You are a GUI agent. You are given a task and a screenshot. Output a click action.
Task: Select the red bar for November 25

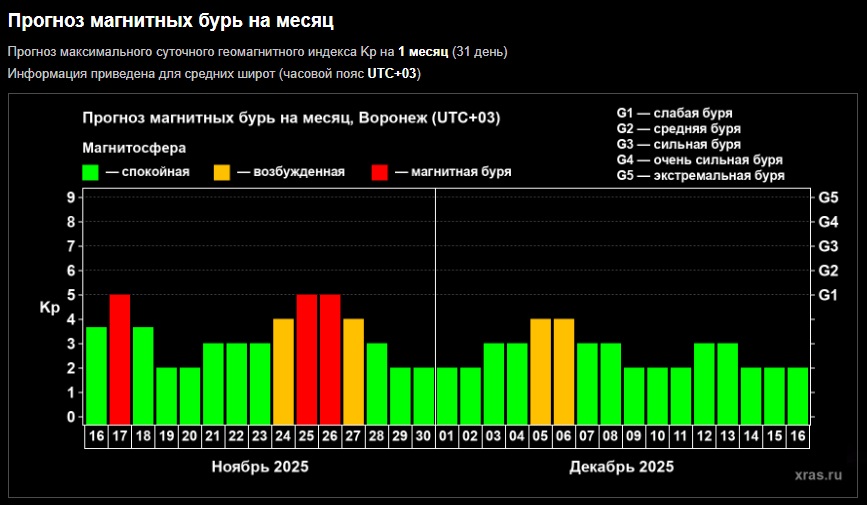coord(307,358)
